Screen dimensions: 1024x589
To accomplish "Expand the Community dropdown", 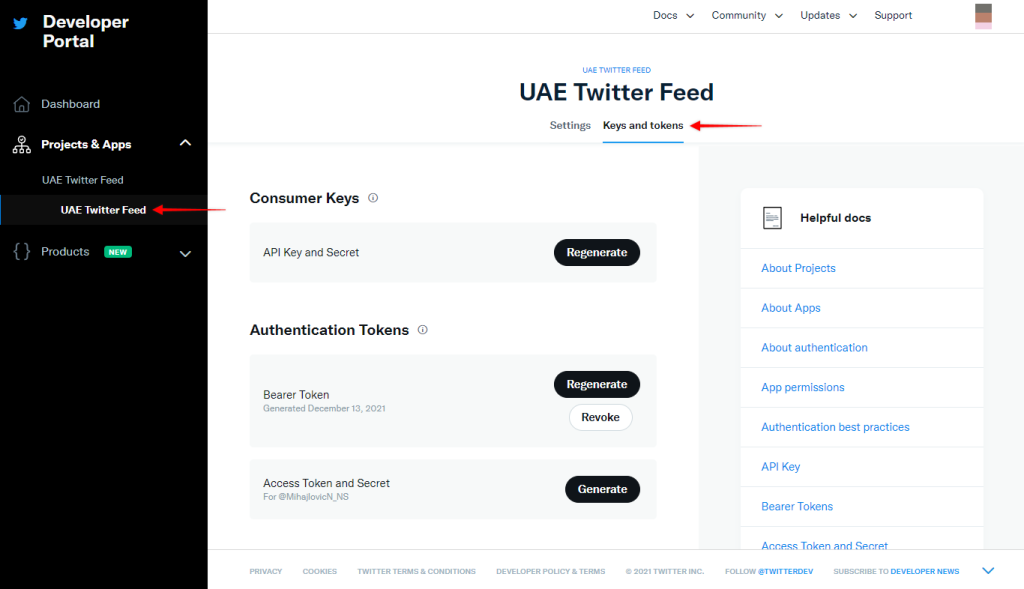I will coord(741,15).
